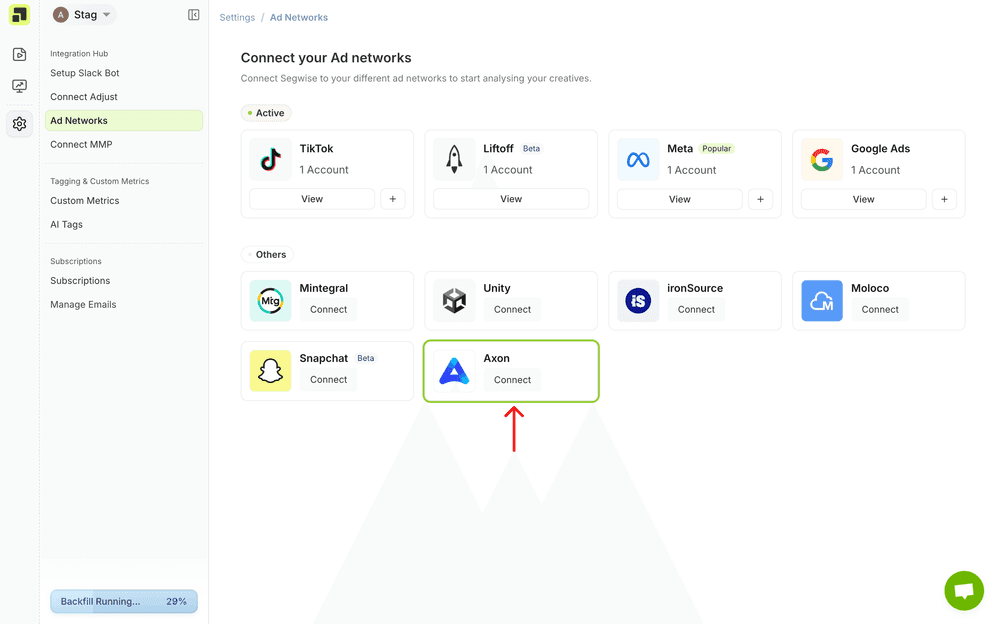This screenshot has width=1000, height=624.
Task: Open Connect MMP page
Action: (x=82, y=144)
